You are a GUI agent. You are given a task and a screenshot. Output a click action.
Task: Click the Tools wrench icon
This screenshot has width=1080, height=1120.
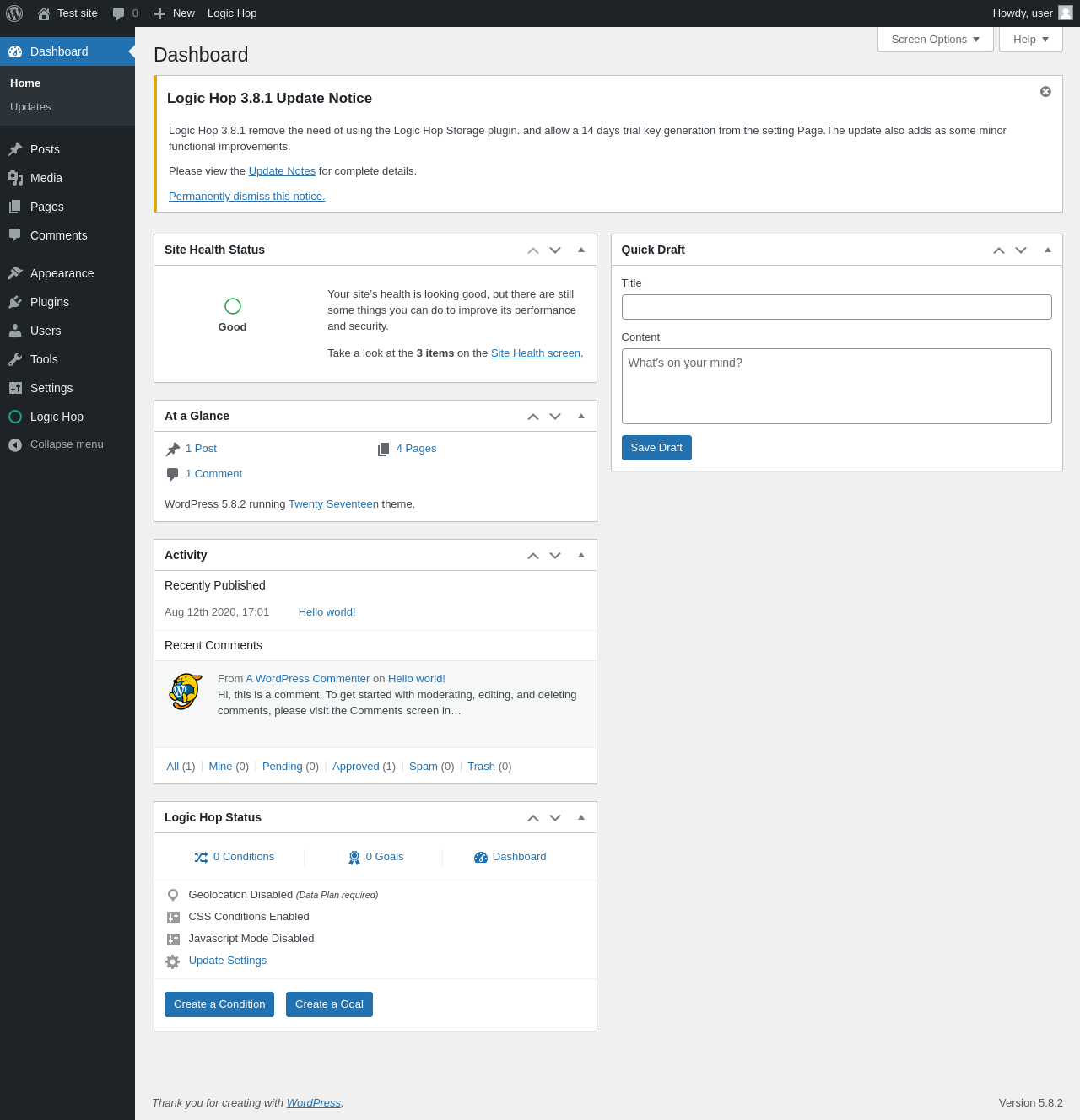pos(15,359)
